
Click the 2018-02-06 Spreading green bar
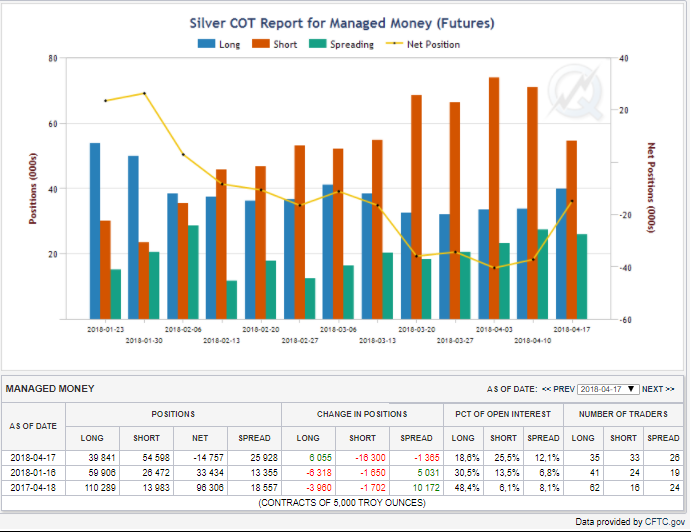(x=193, y=272)
